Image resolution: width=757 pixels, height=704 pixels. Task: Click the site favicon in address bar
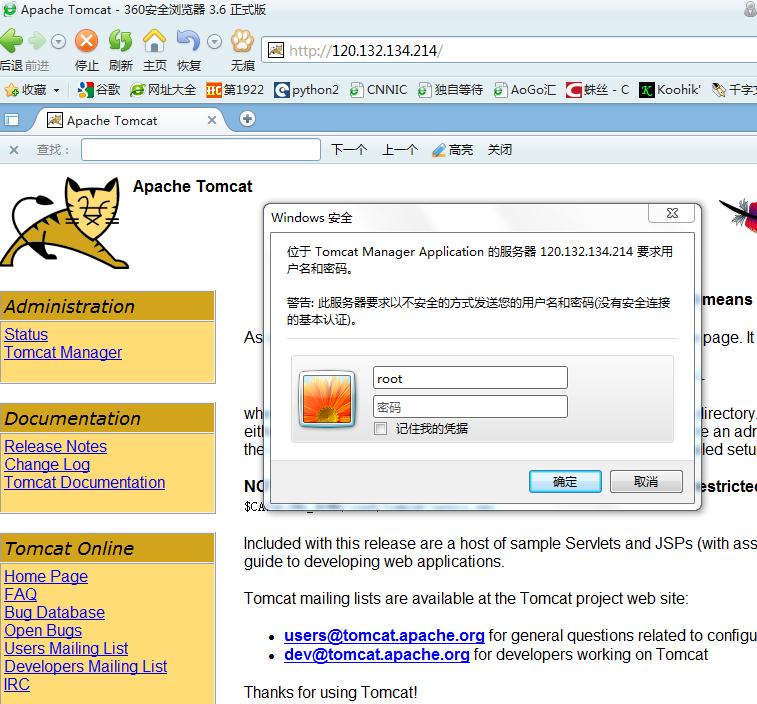276,50
